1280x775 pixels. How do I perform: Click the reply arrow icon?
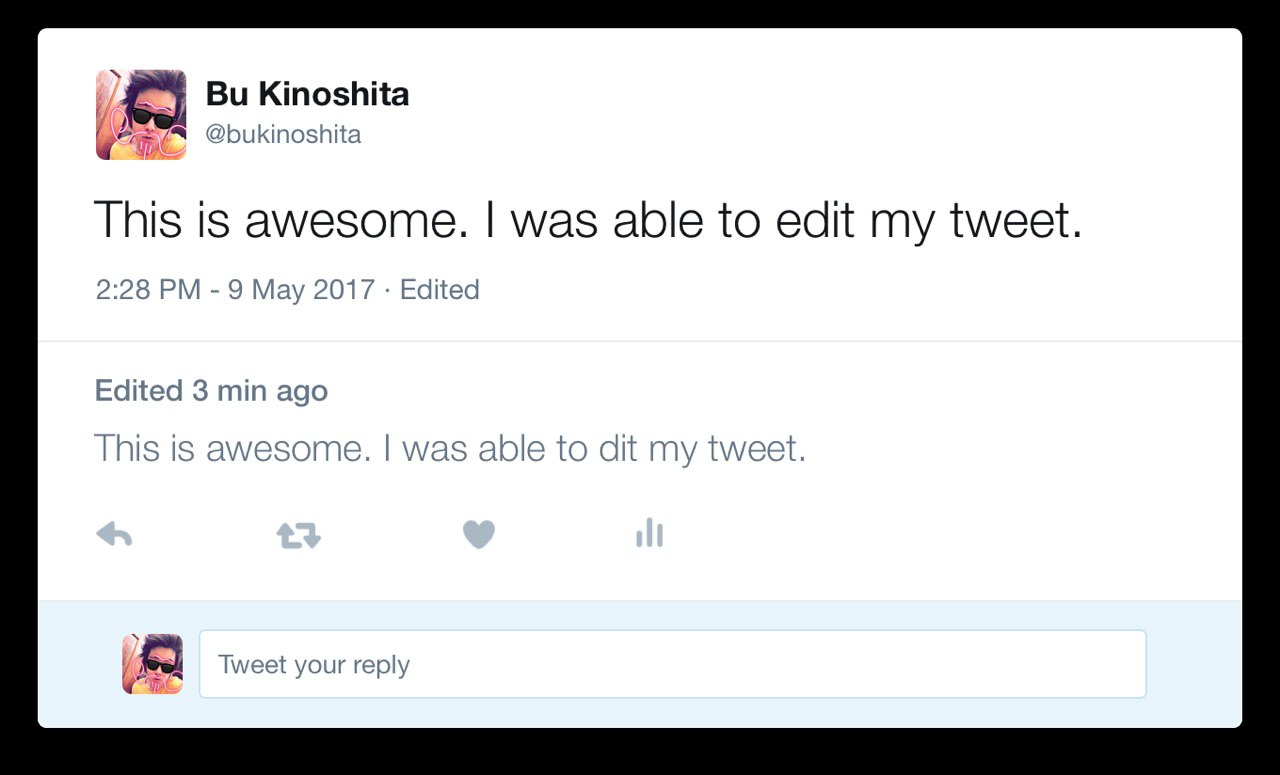point(114,535)
